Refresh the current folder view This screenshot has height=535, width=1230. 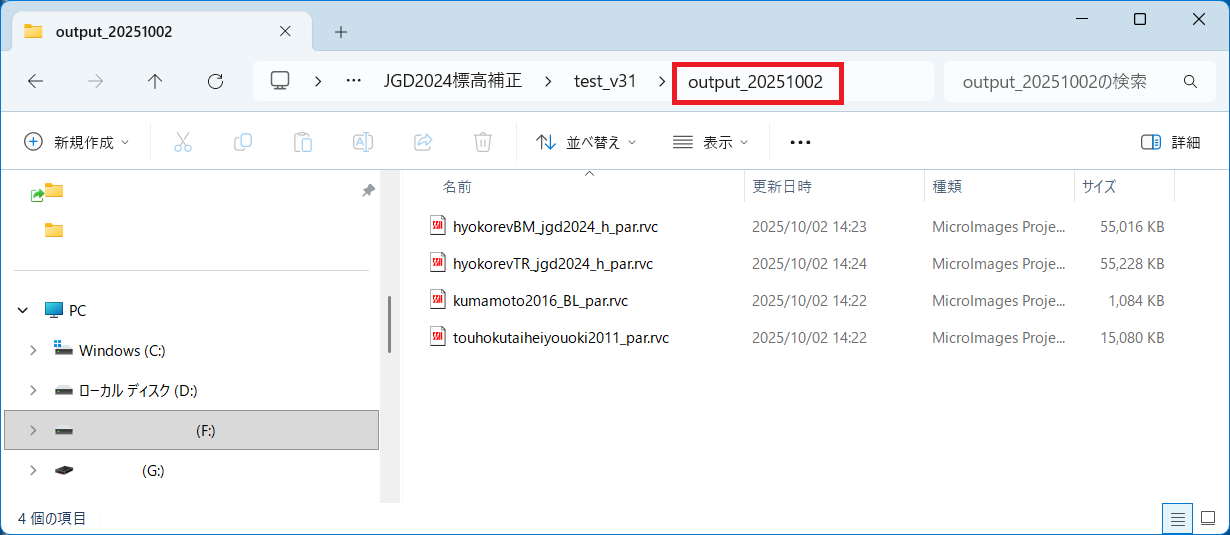click(x=215, y=82)
